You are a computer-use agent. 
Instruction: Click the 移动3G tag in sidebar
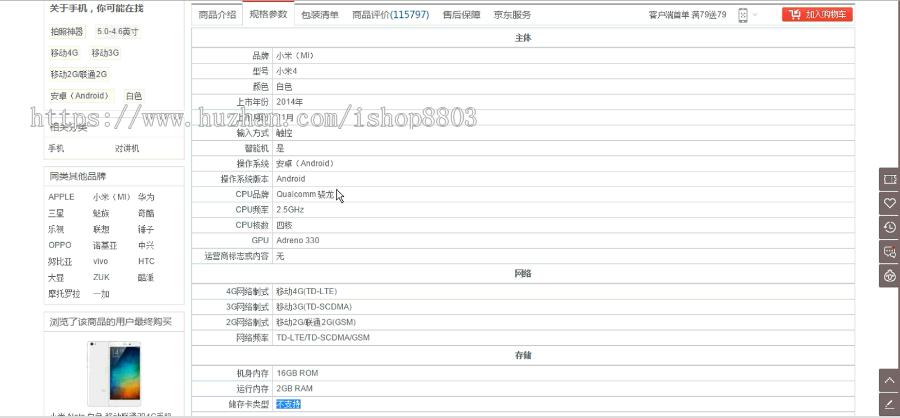point(105,53)
